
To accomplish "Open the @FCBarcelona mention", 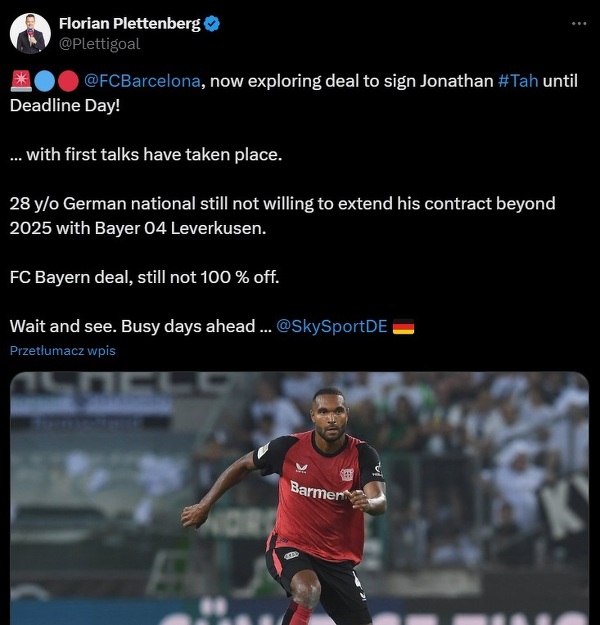I will [x=142, y=81].
